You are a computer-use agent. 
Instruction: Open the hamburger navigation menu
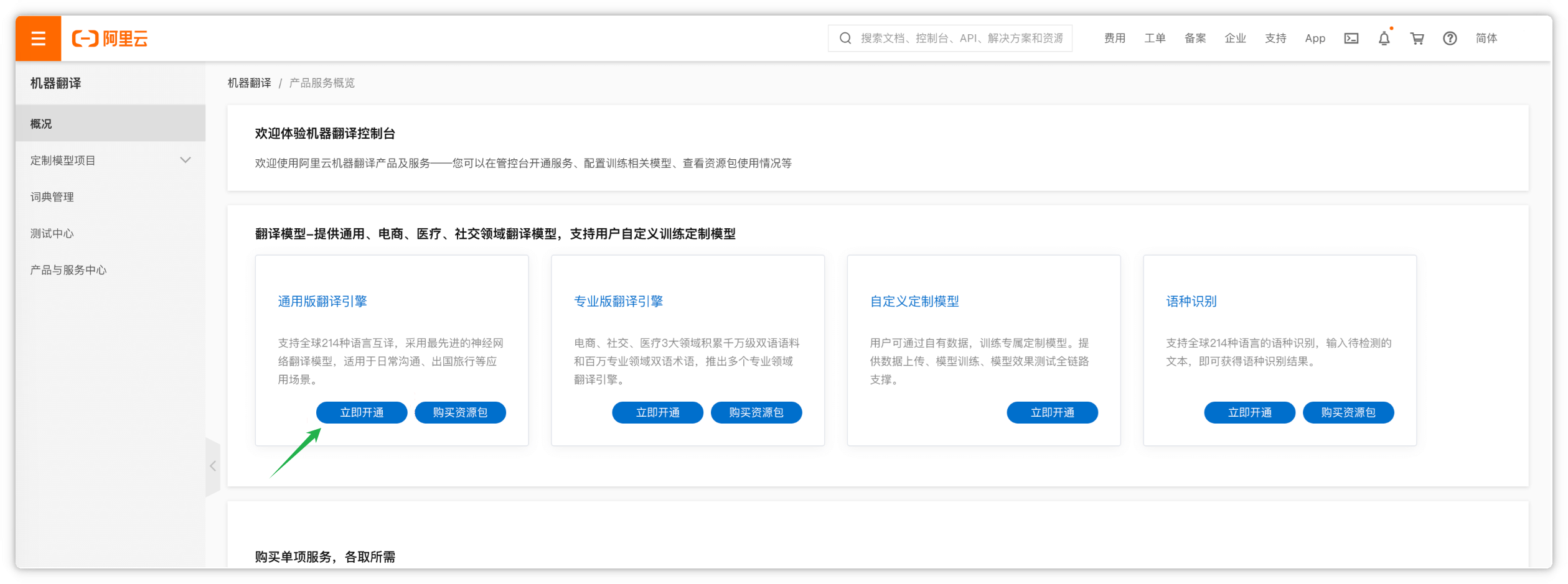[38, 39]
